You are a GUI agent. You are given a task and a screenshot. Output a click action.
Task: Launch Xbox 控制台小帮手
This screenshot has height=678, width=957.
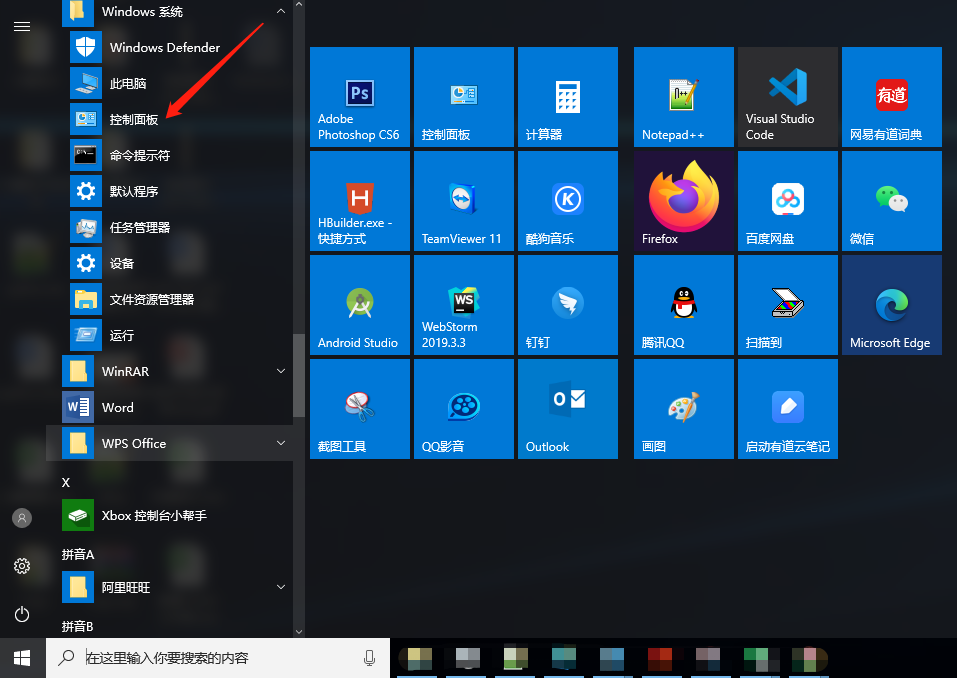point(170,516)
